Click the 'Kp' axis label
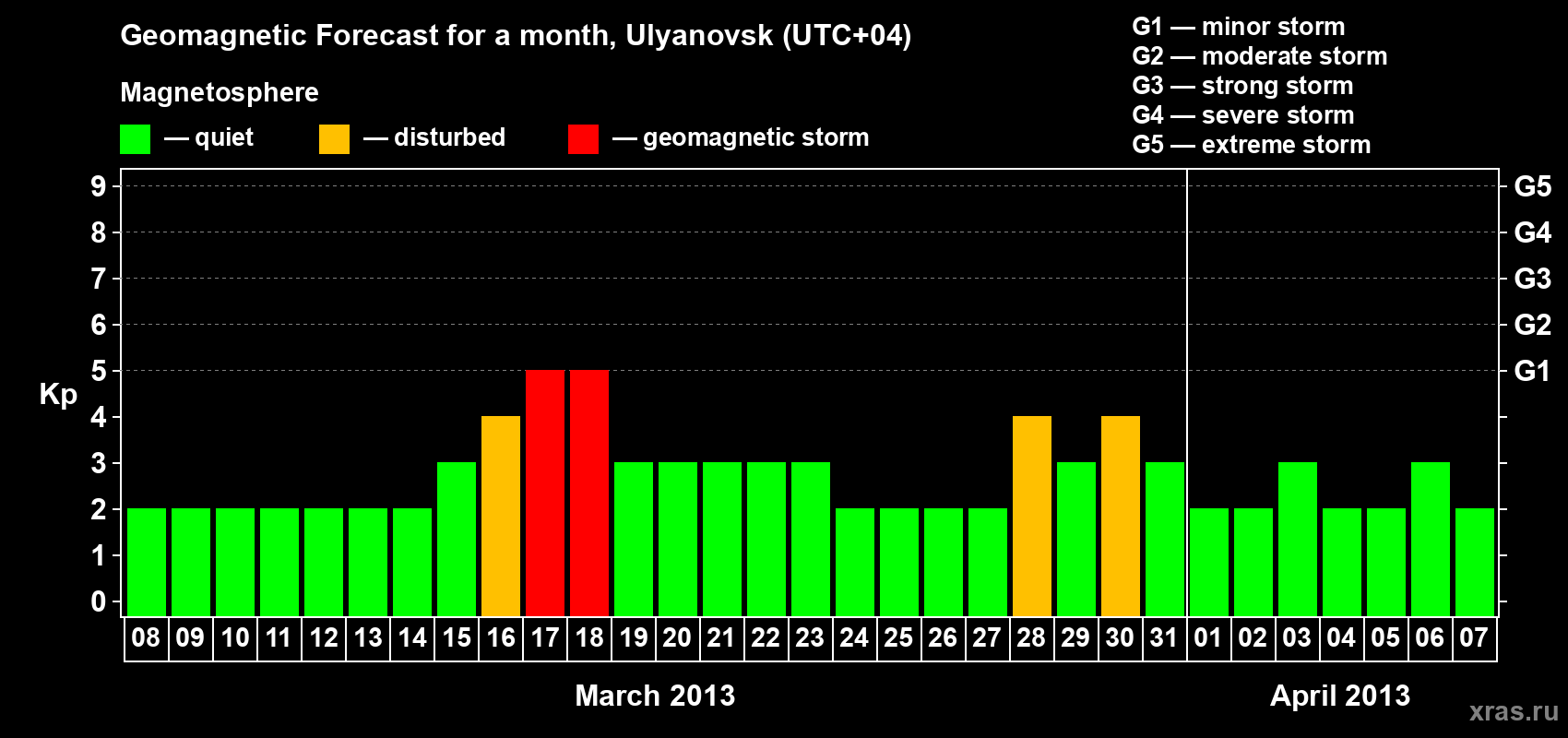The height and width of the screenshot is (738, 1568). point(58,395)
